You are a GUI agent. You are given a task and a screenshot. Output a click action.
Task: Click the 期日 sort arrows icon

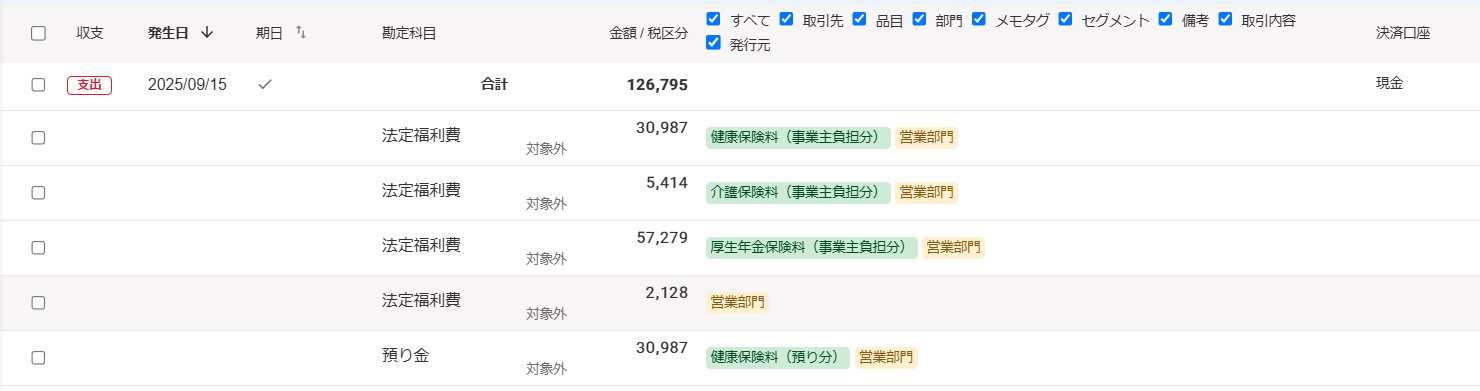pos(301,33)
